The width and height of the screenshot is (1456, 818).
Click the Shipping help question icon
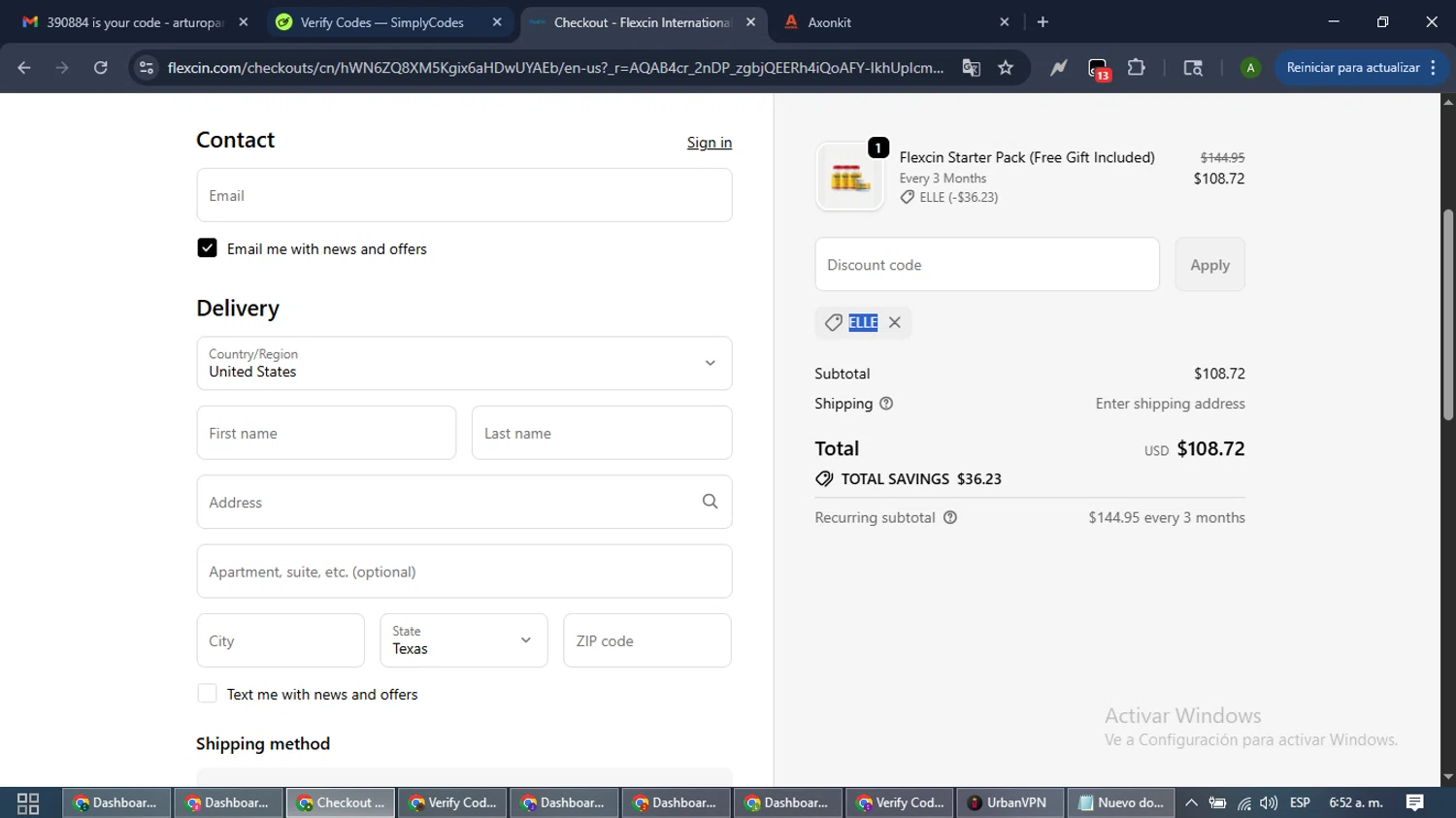click(x=886, y=404)
